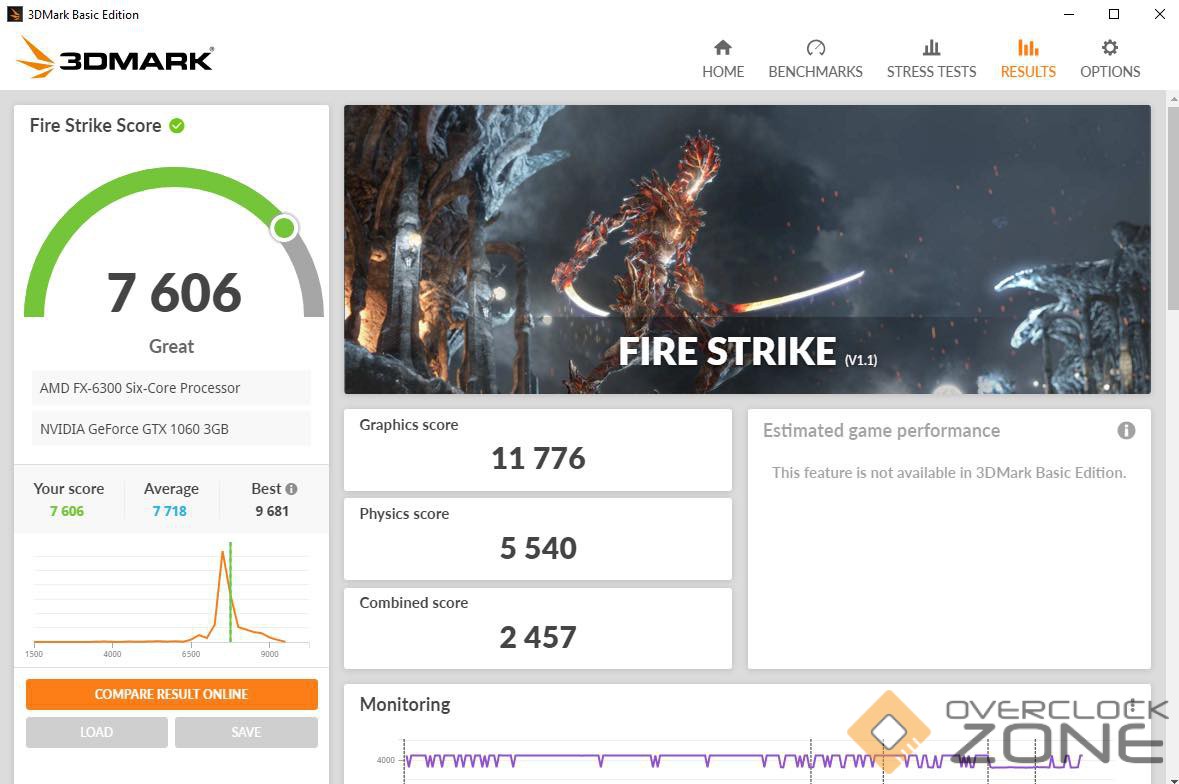Click the Monitoring heading

(405, 704)
